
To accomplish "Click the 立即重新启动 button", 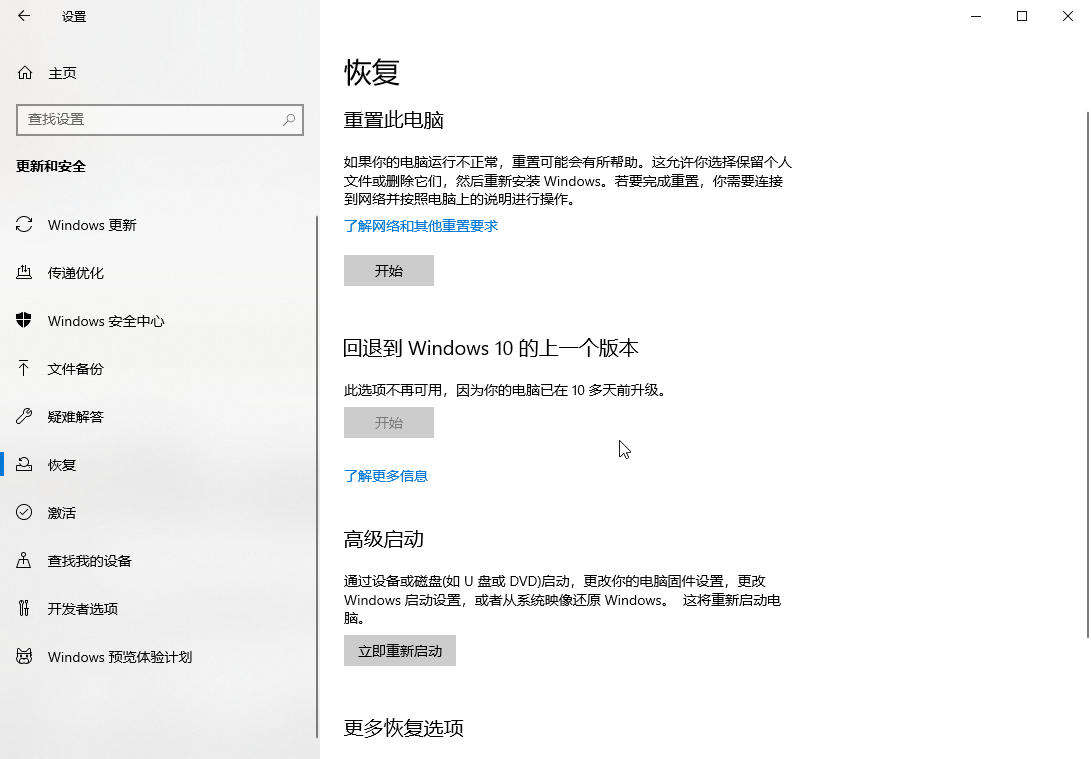I will pos(400,651).
